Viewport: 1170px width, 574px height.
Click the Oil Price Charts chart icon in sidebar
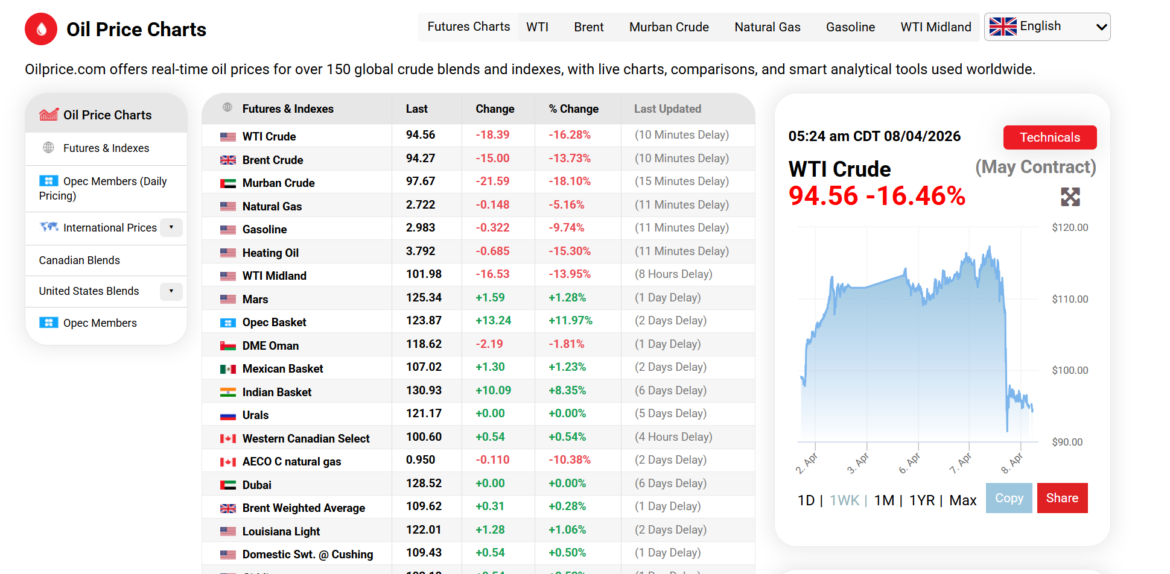49,114
